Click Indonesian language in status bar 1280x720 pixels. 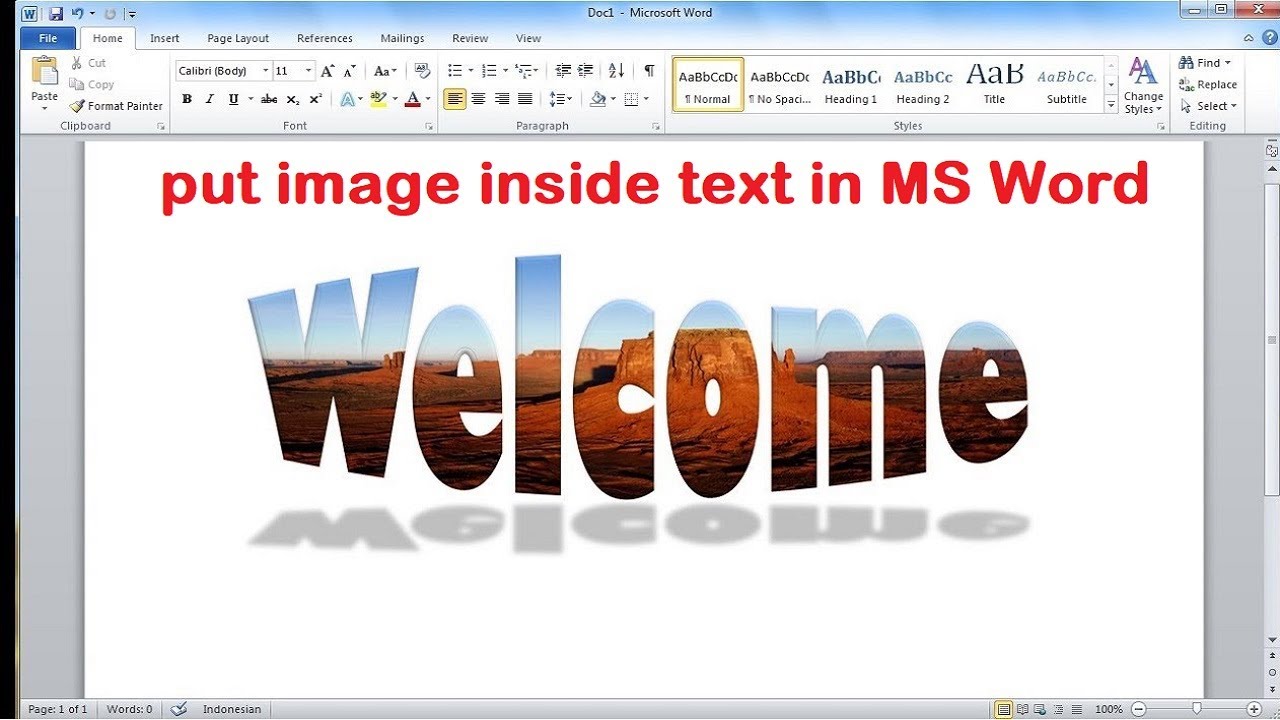click(x=232, y=709)
